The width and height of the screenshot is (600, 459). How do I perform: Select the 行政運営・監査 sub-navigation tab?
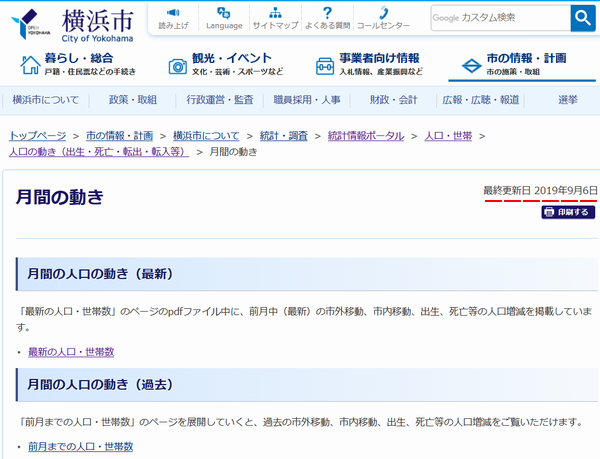click(x=220, y=100)
